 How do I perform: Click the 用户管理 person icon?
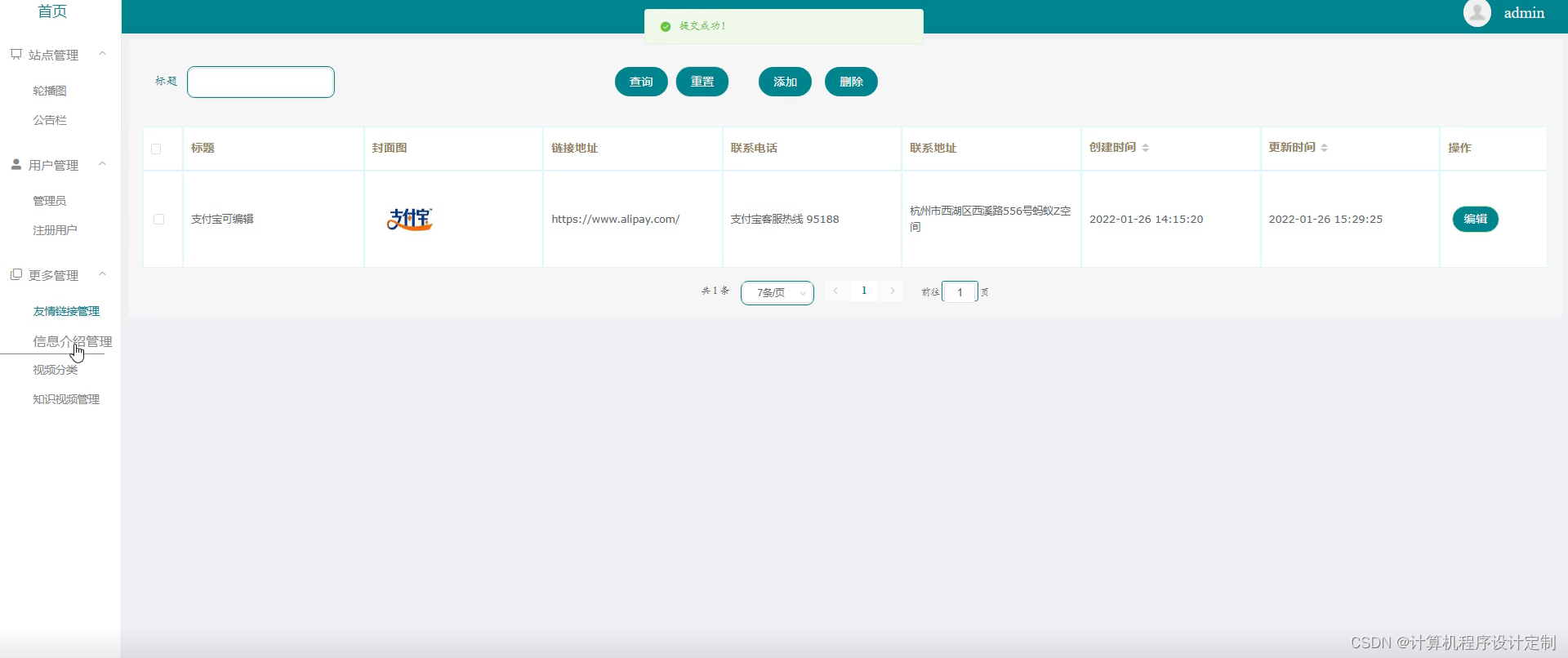16,164
